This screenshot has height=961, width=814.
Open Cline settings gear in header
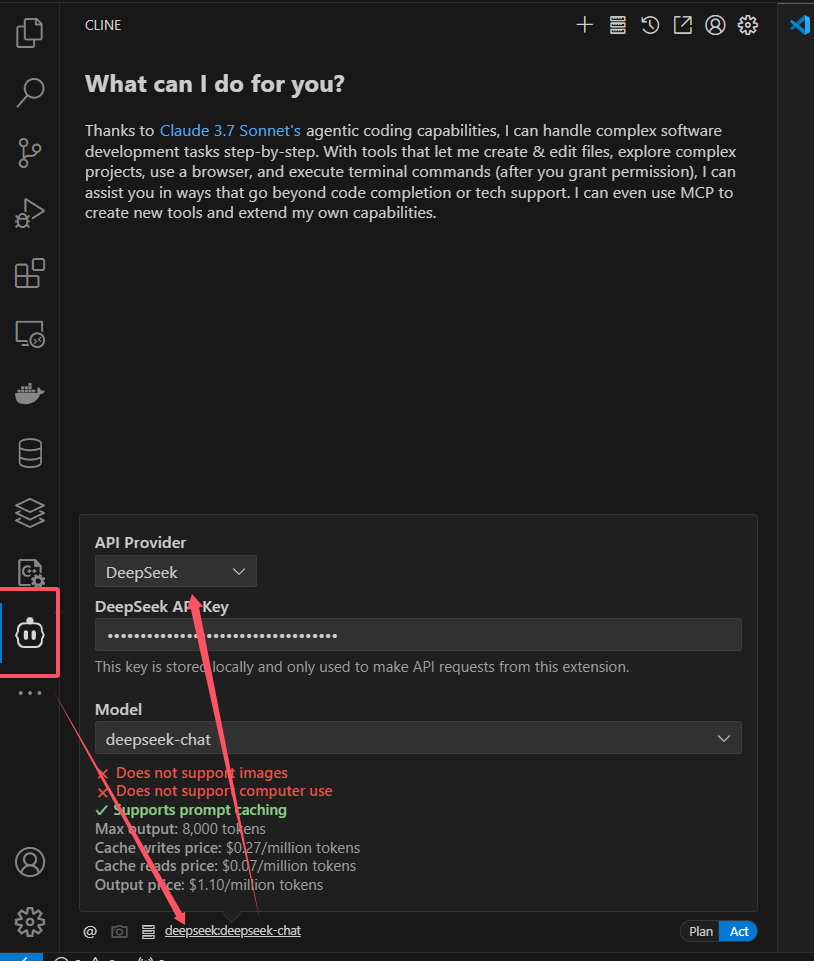[747, 25]
